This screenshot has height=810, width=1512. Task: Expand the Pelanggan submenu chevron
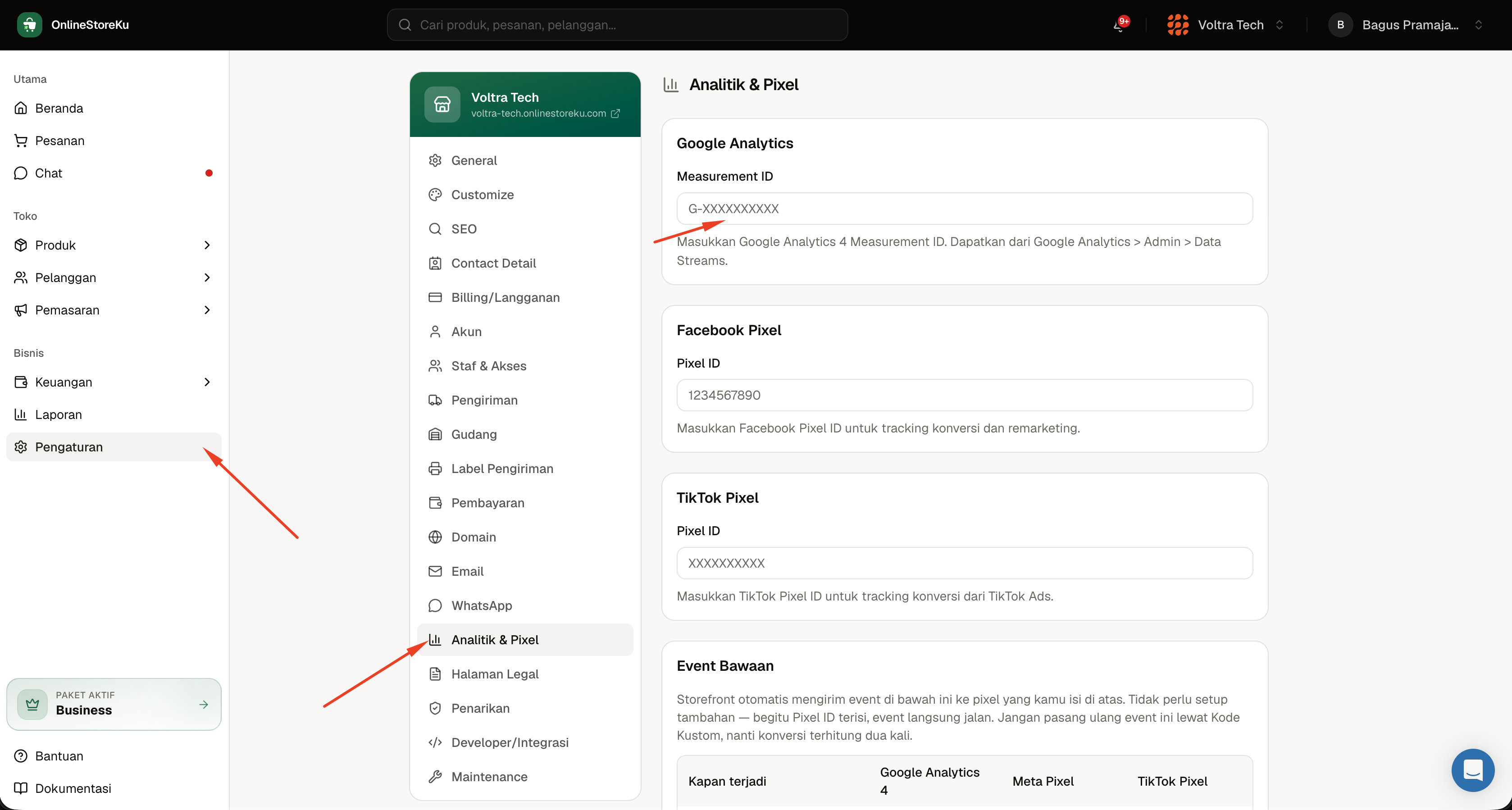(207, 278)
